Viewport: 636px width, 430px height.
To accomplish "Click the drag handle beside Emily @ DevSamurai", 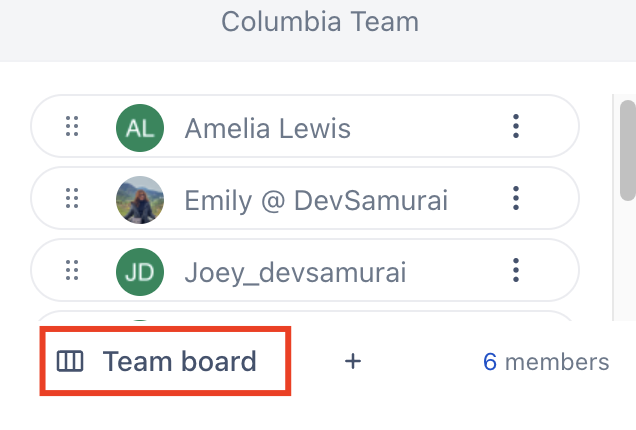I will click(72, 199).
